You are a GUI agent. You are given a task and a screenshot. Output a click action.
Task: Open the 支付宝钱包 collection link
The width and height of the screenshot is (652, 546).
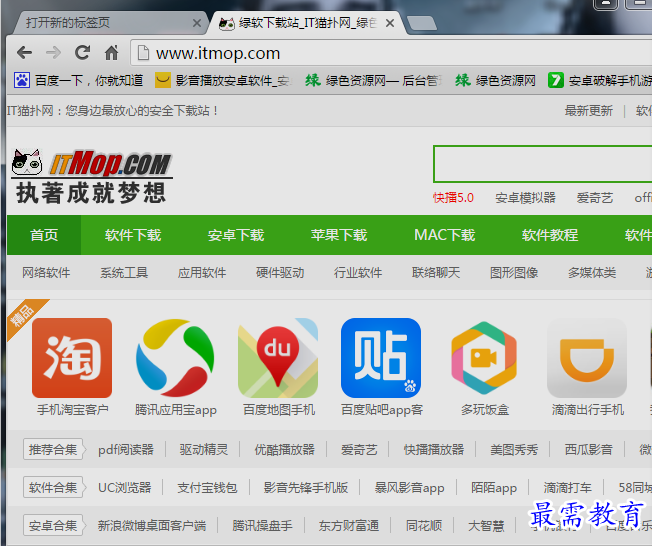tap(207, 487)
